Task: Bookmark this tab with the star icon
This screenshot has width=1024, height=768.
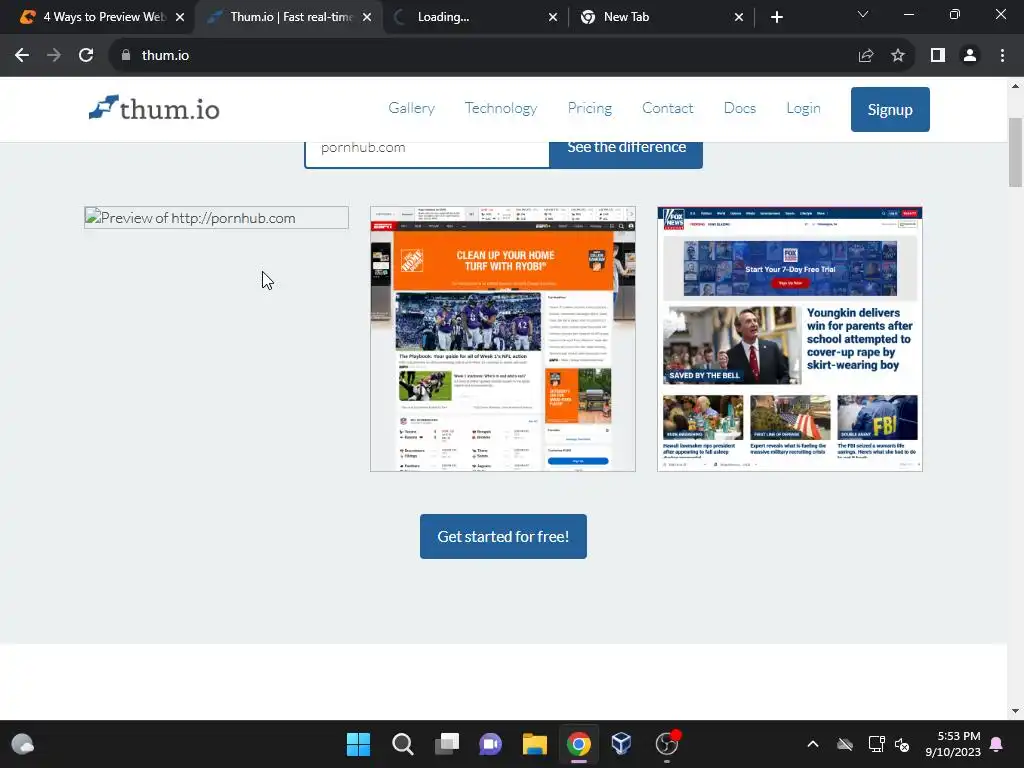Action: [x=898, y=56]
